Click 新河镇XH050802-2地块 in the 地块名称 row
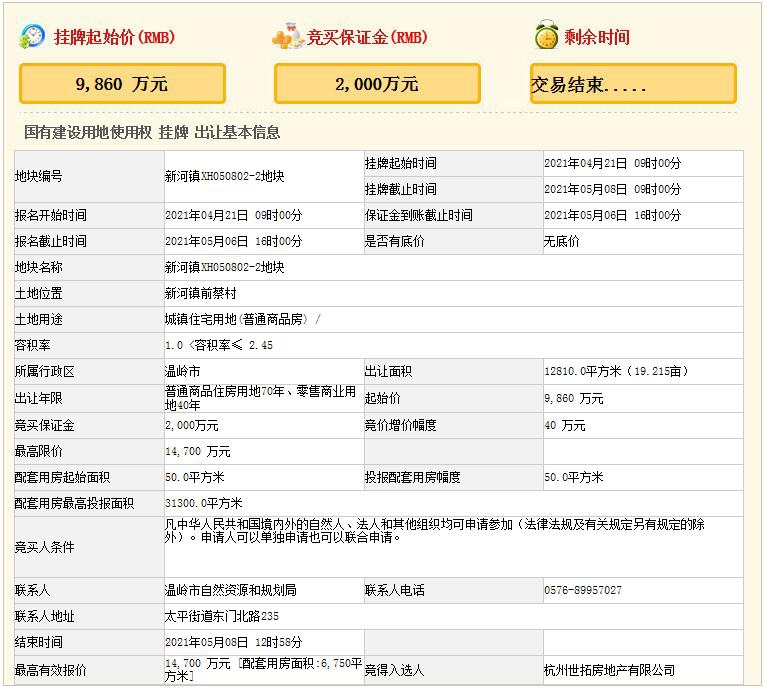This screenshot has width=767, height=688. point(225,267)
